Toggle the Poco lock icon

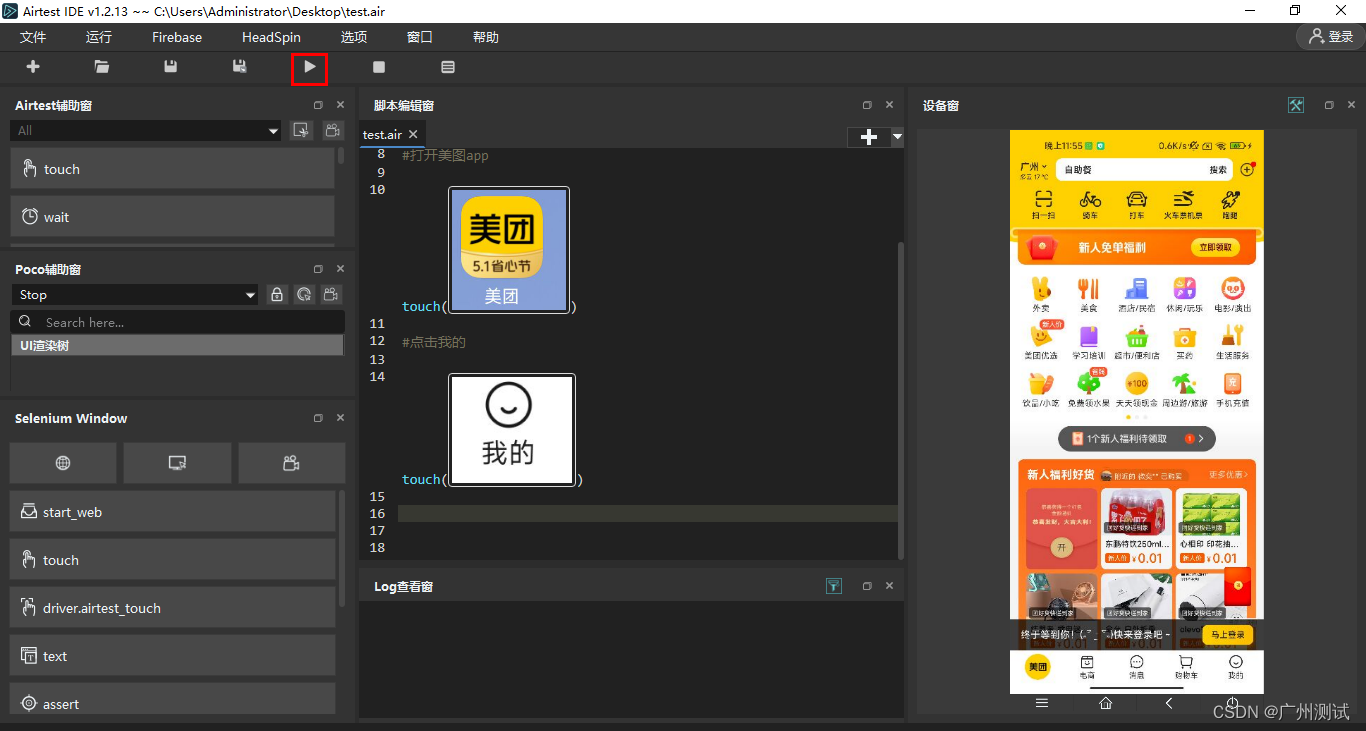277,295
